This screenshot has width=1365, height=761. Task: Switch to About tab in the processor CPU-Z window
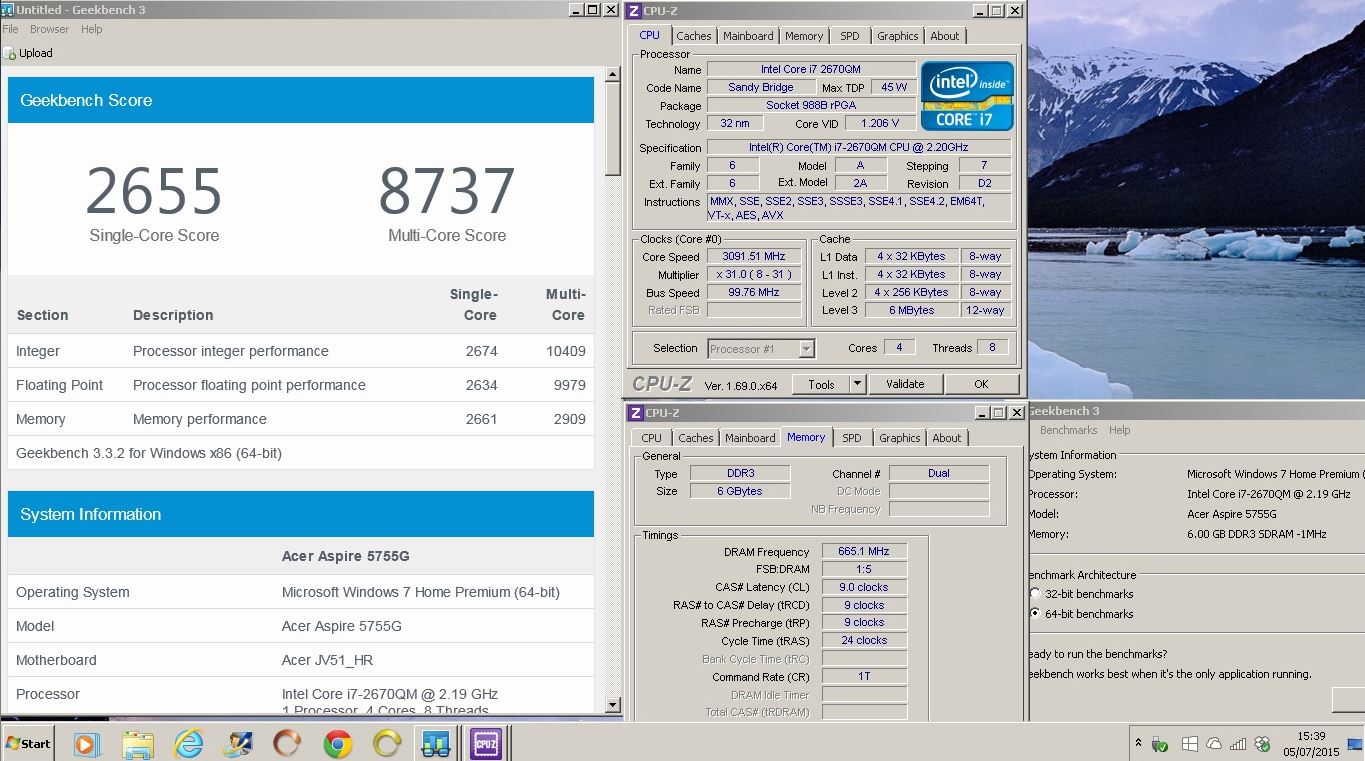click(945, 36)
